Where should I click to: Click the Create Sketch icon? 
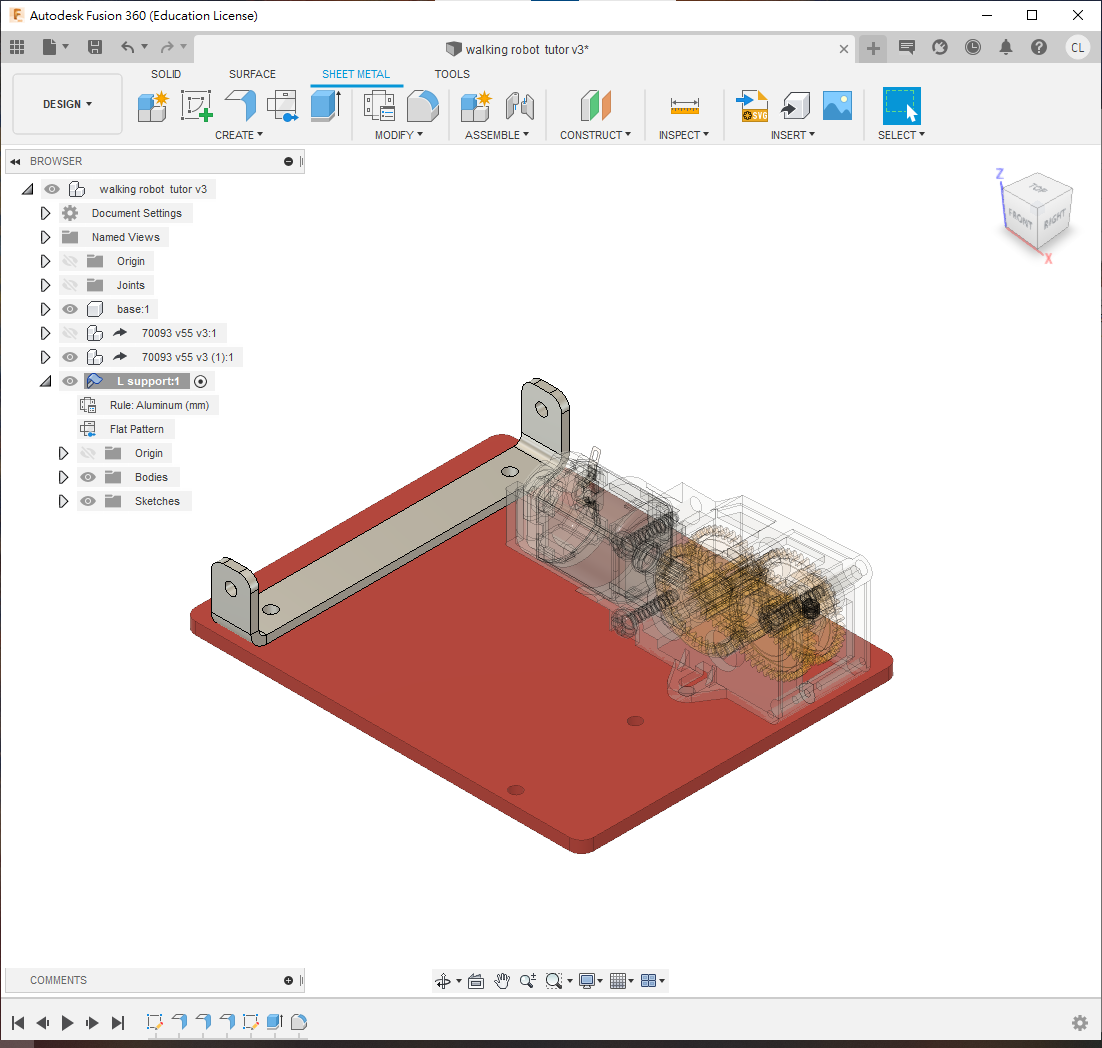[x=196, y=105]
